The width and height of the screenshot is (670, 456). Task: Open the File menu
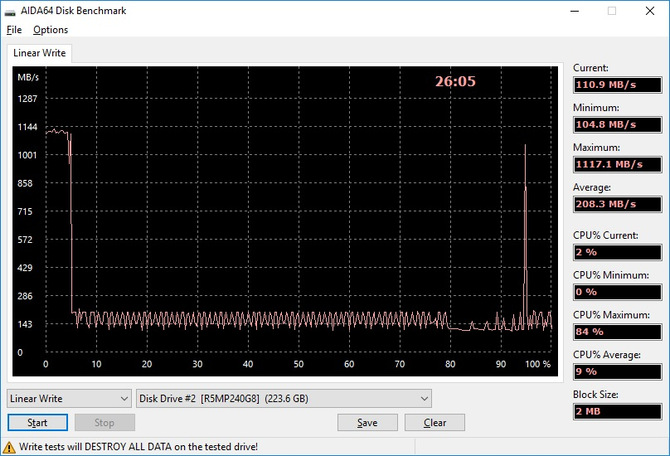click(x=14, y=30)
